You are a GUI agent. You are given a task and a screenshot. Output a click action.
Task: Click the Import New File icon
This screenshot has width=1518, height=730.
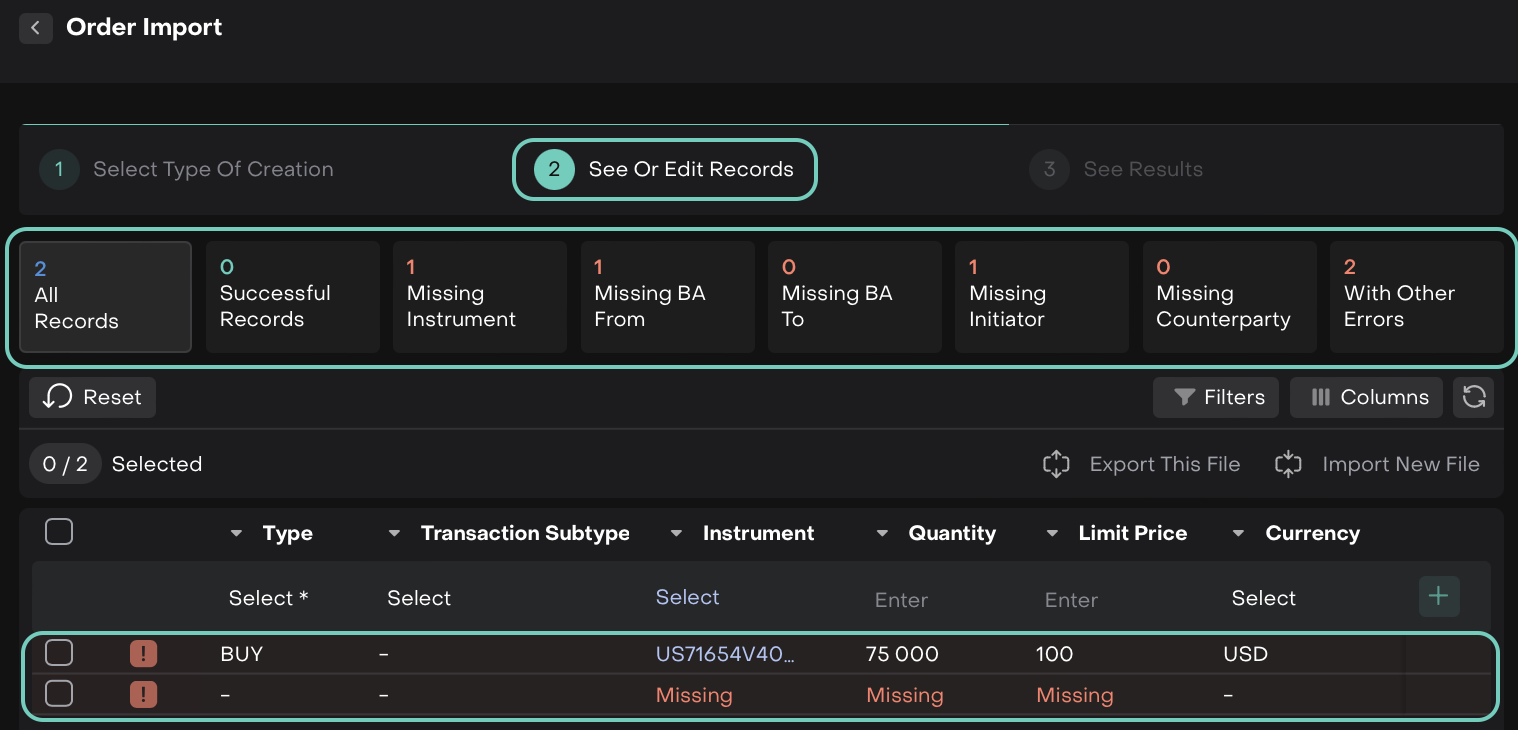(x=1288, y=464)
